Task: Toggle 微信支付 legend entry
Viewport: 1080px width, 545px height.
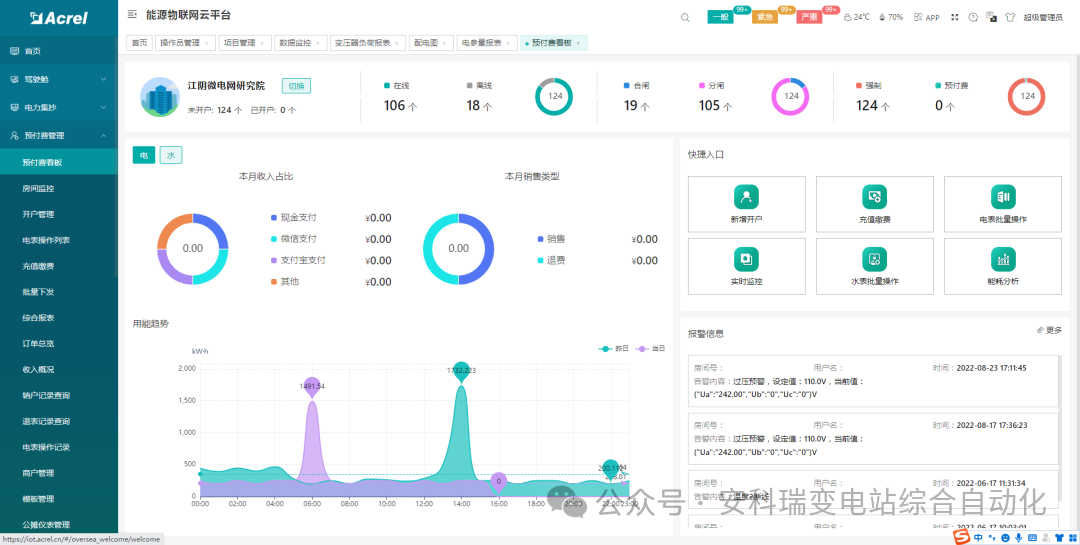Action: pyautogui.click(x=293, y=239)
